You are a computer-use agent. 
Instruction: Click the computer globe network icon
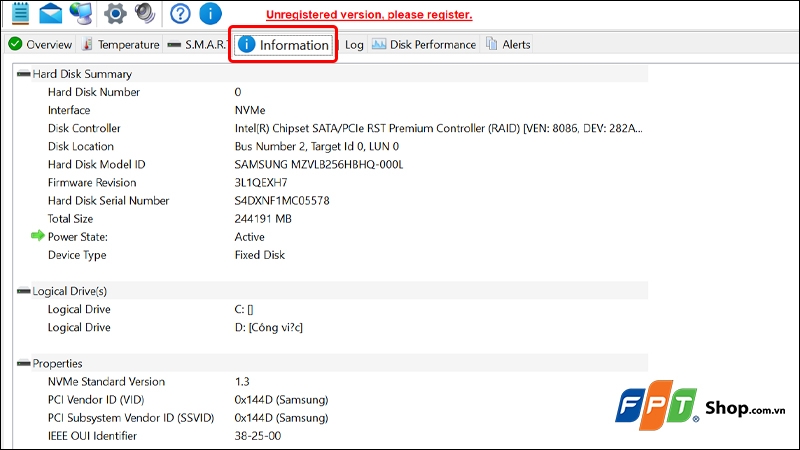click(x=82, y=13)
